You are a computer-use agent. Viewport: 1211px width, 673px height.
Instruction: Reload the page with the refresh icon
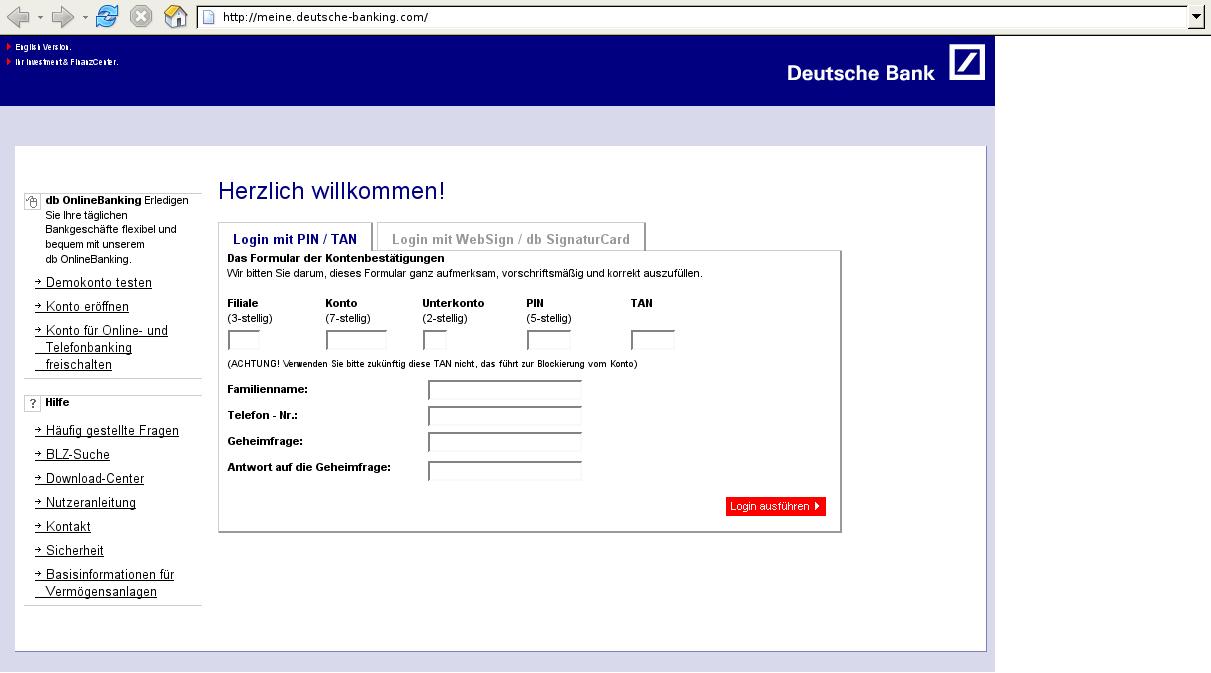[107, 16]
